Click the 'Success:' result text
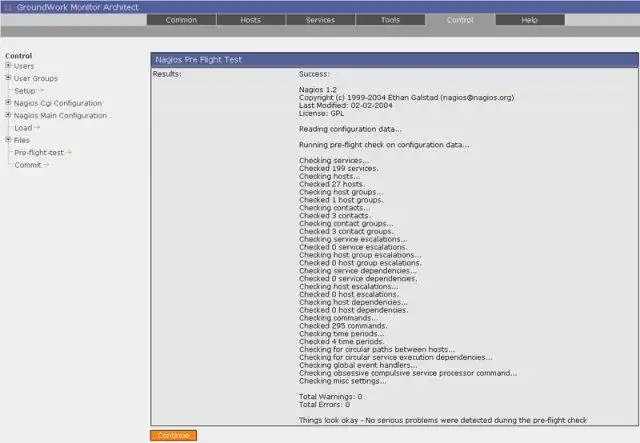 click(314, 74)
